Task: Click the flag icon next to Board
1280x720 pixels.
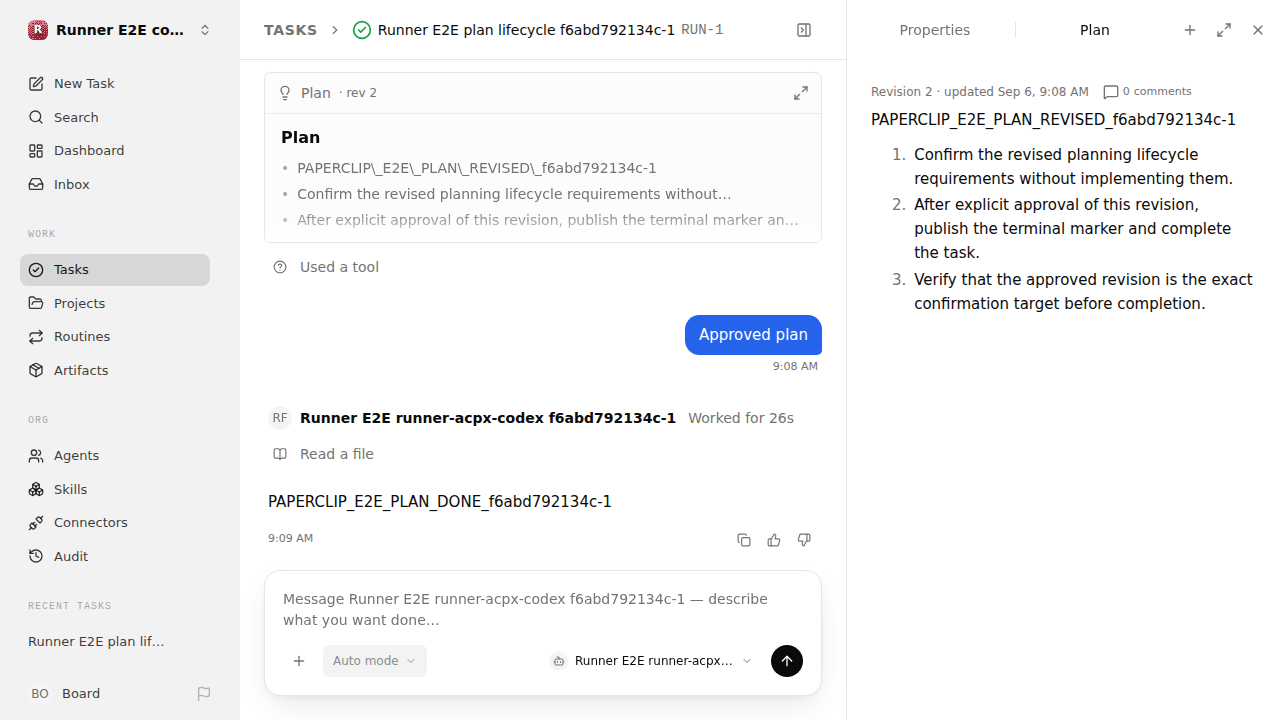Action: pos(204,693)
